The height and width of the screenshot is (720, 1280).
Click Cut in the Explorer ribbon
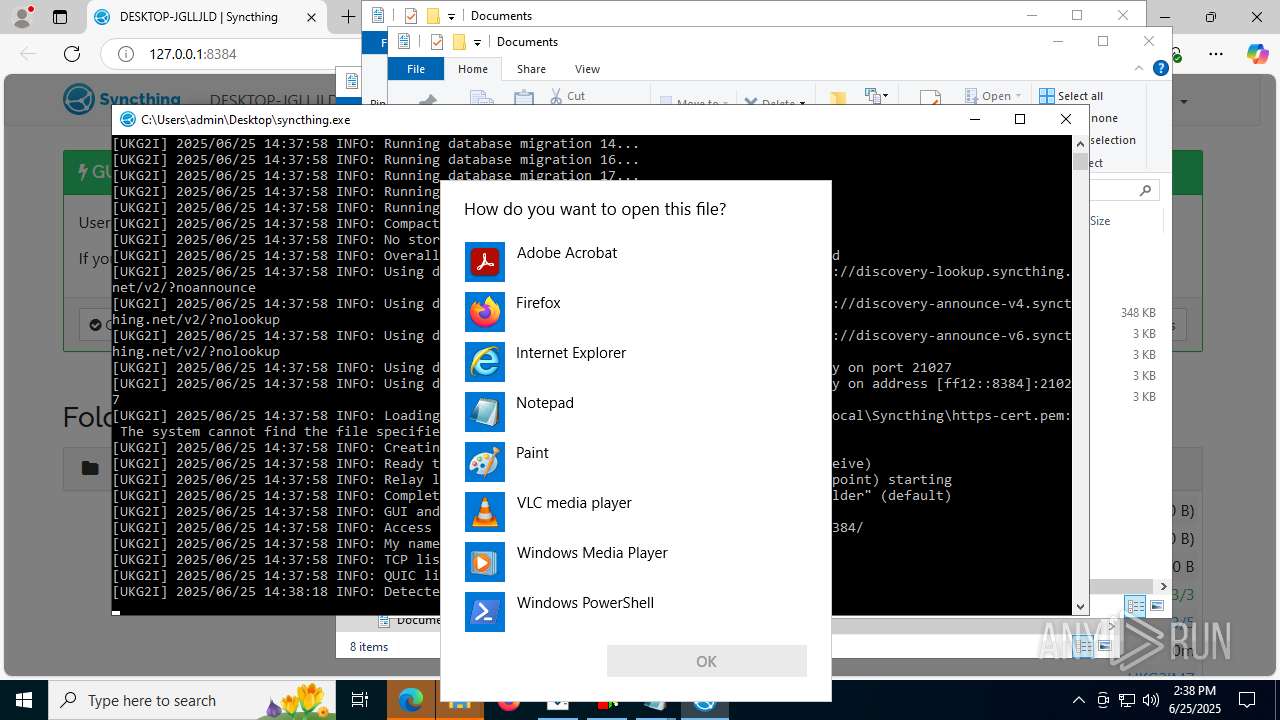click(567, 96)
